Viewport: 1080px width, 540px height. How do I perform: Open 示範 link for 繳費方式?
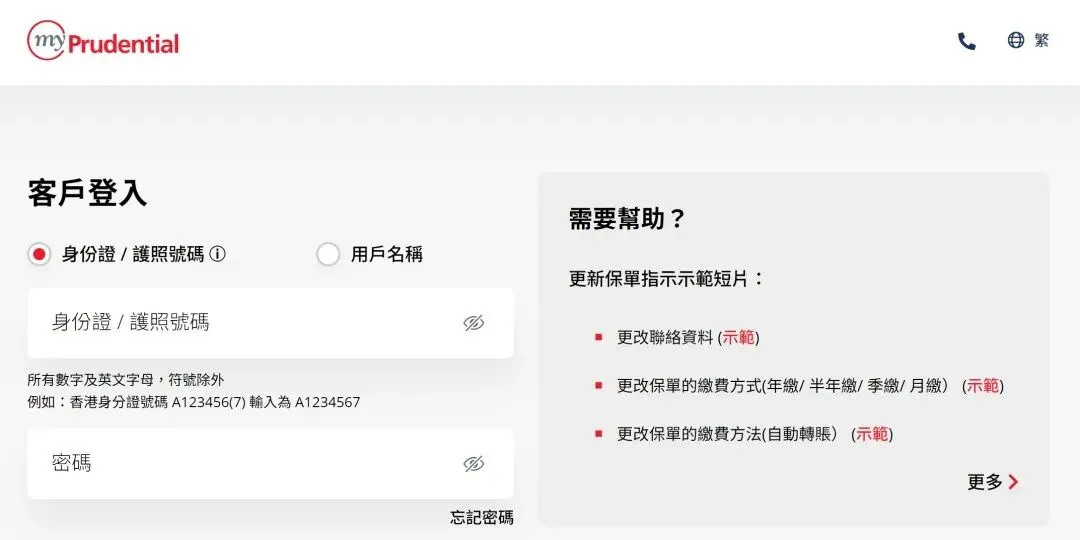(983, 386)
